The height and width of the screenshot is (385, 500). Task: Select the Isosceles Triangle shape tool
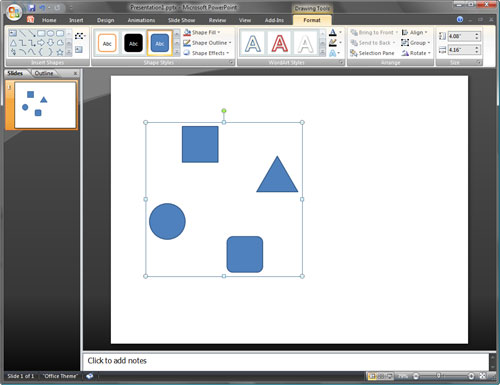13,43
